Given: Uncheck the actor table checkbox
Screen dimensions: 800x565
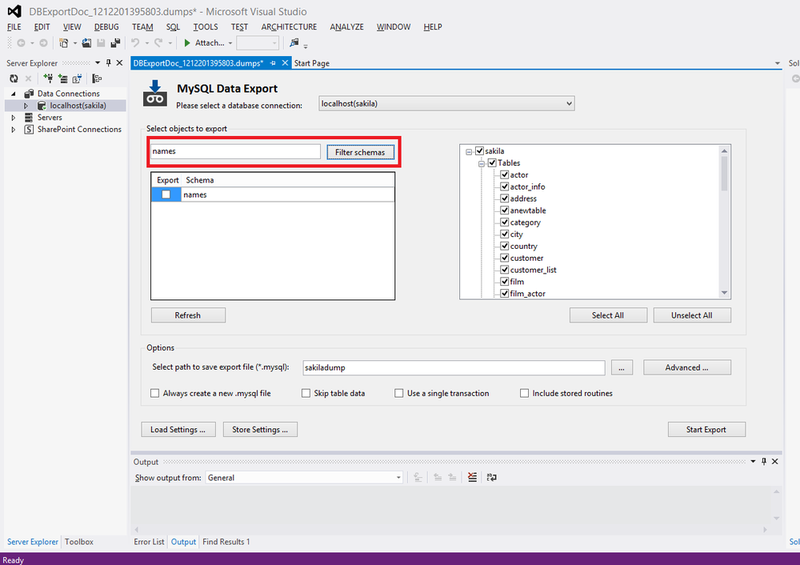Looking at the screenshot, I should click(505, 175).
